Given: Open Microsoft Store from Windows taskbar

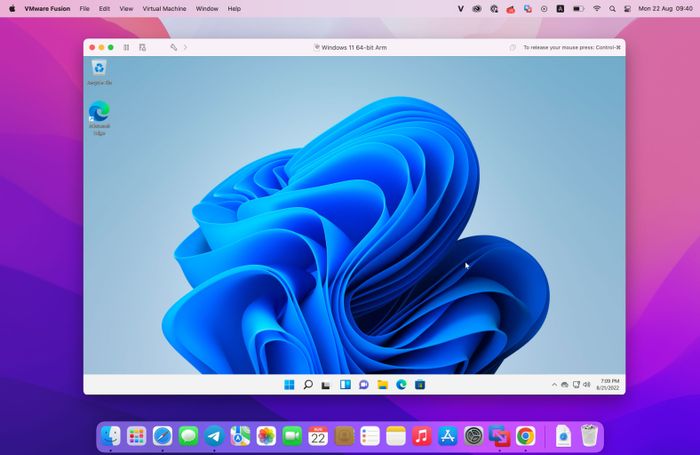Looking at the screenshot, I should pos(420,384).
